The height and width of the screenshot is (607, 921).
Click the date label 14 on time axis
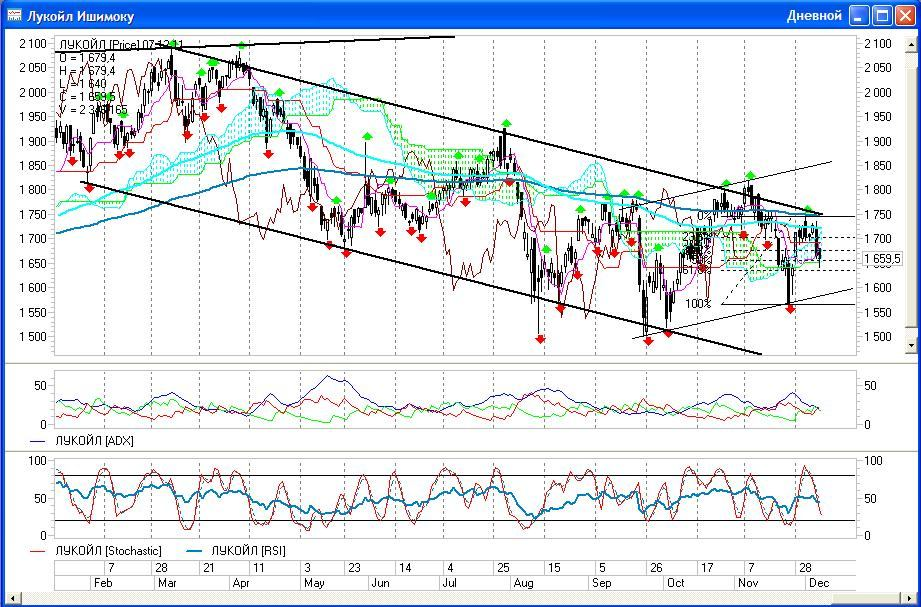pos(405,568)
